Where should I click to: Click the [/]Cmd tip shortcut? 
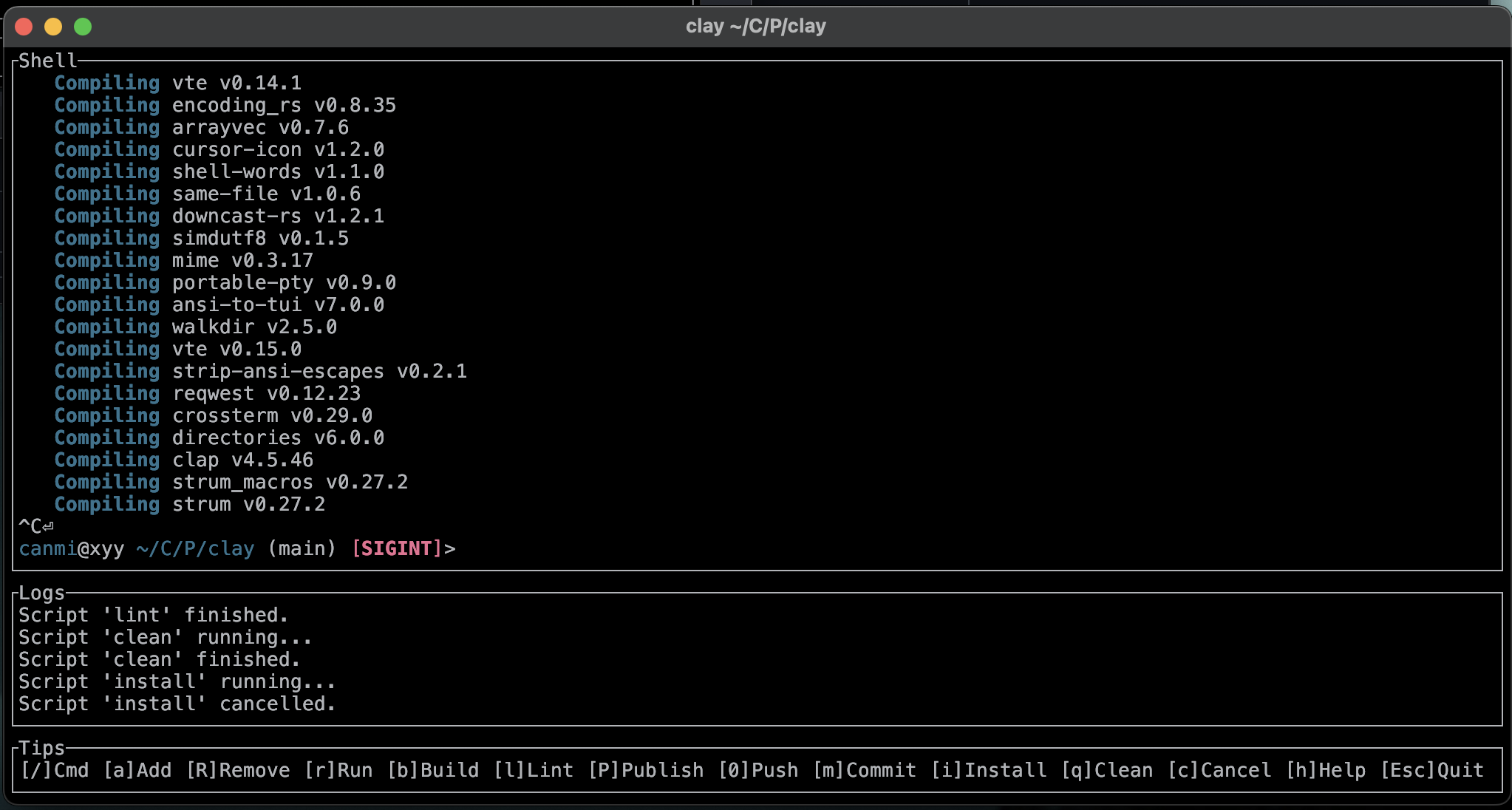pos(55,770)
